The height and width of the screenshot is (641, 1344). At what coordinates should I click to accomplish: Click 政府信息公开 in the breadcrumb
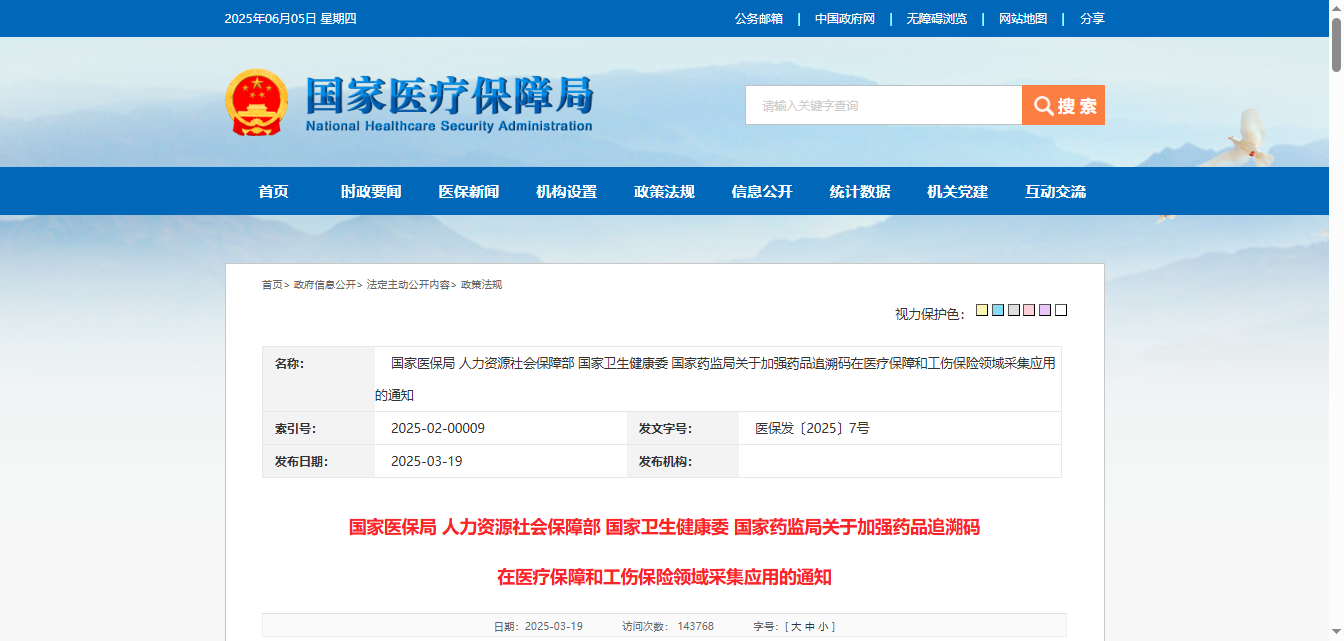325,285
